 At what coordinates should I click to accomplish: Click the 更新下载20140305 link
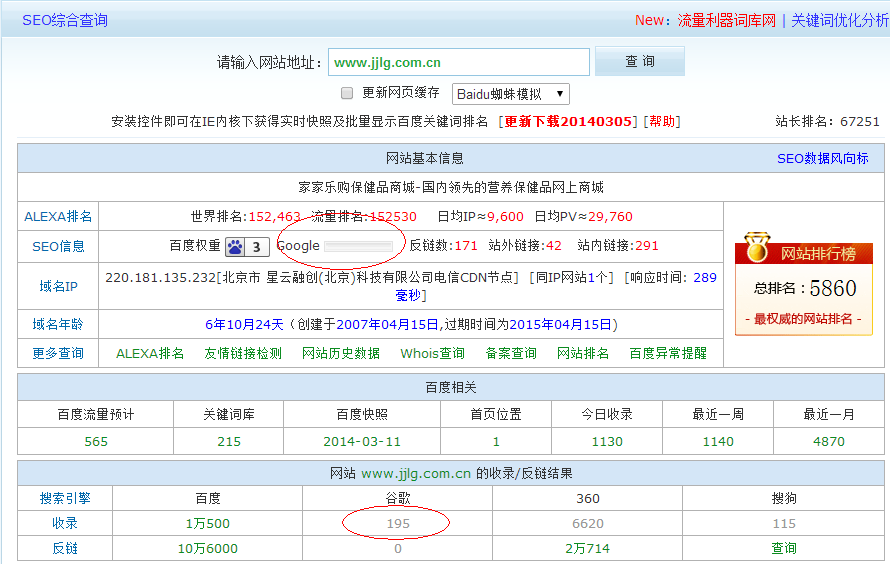[568, 121]
